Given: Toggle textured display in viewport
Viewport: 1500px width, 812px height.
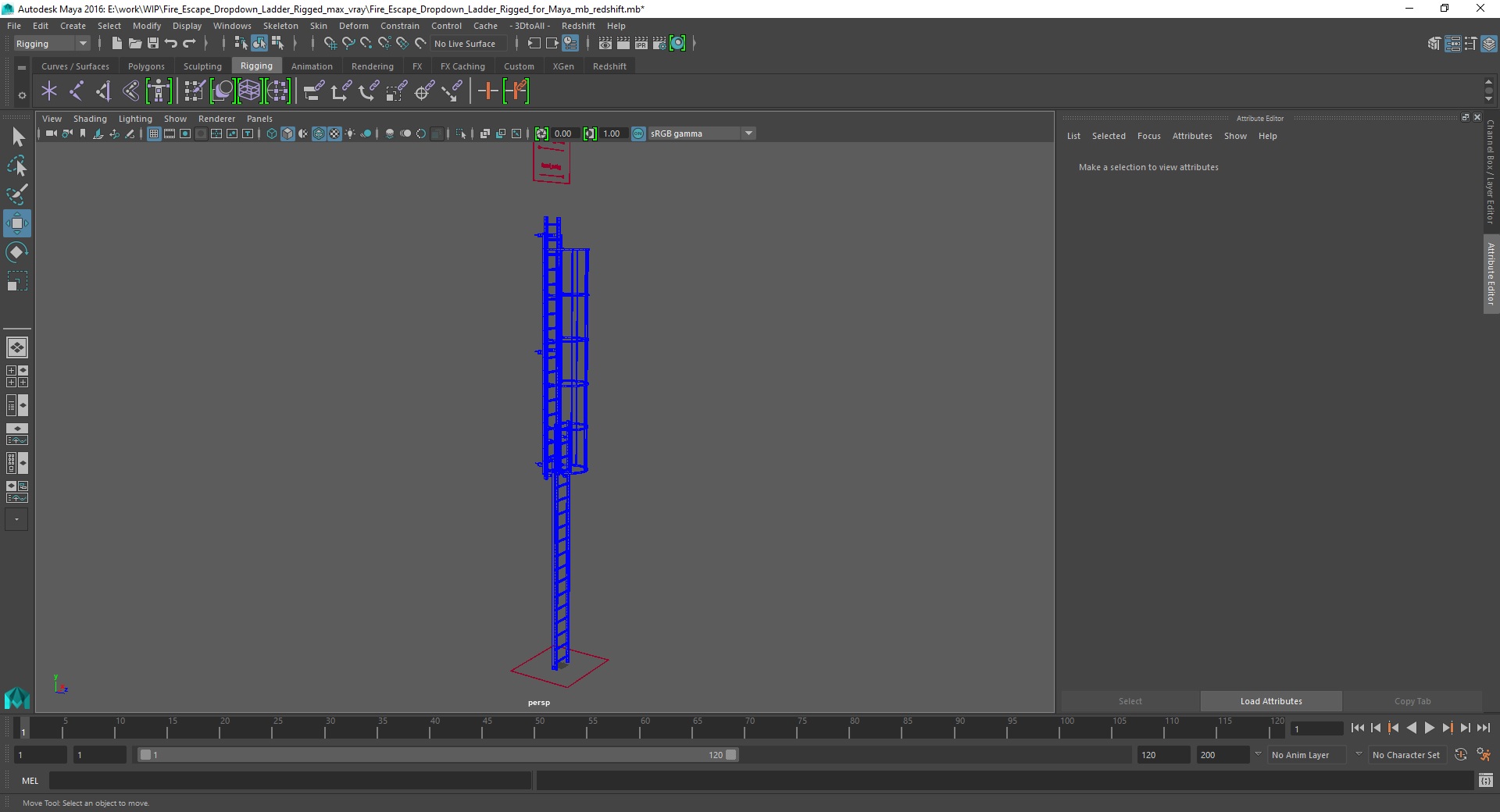Looking at the screenshot, I should coord(334,134).
